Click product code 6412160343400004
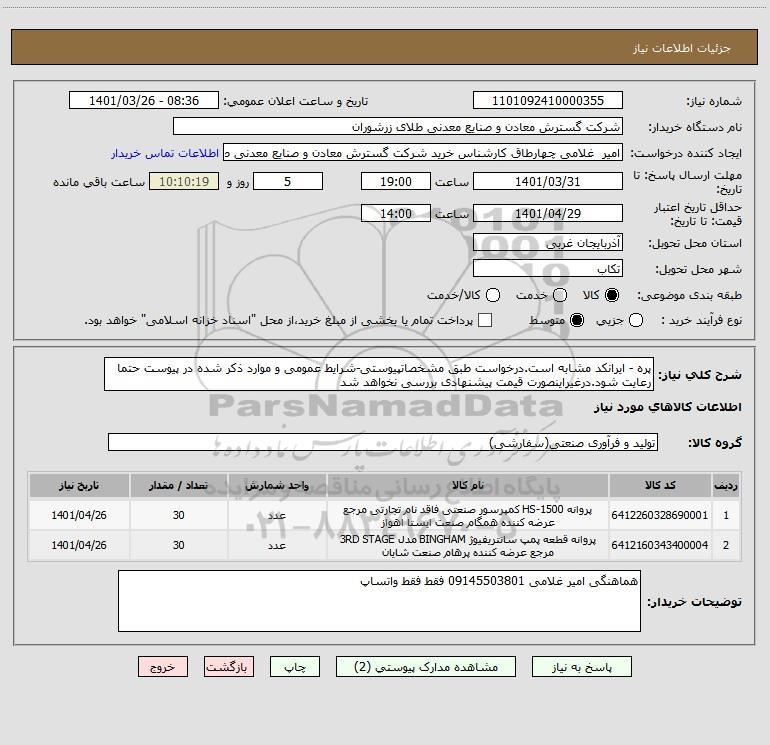 pyautogui.click(x=660, y=545)
